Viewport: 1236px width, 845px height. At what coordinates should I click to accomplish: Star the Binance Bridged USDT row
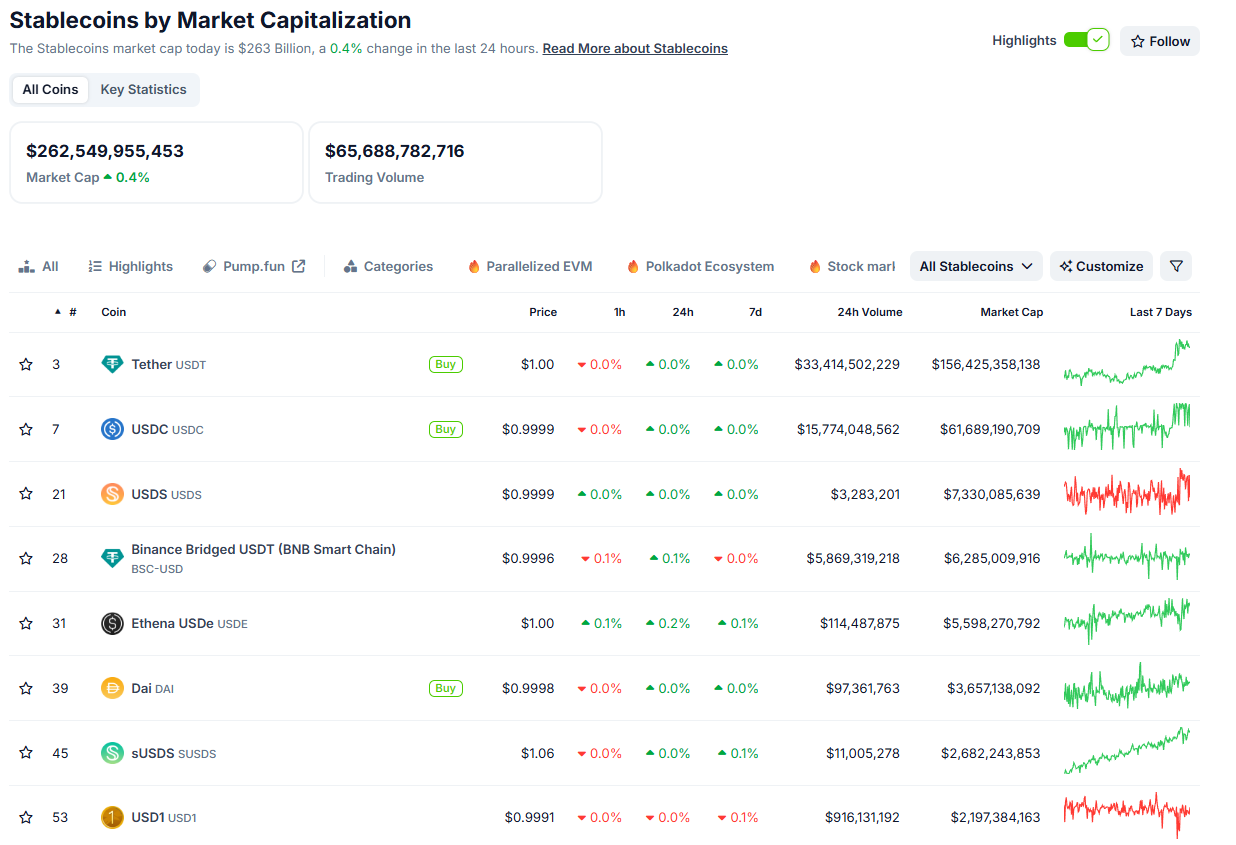(26, 558)
